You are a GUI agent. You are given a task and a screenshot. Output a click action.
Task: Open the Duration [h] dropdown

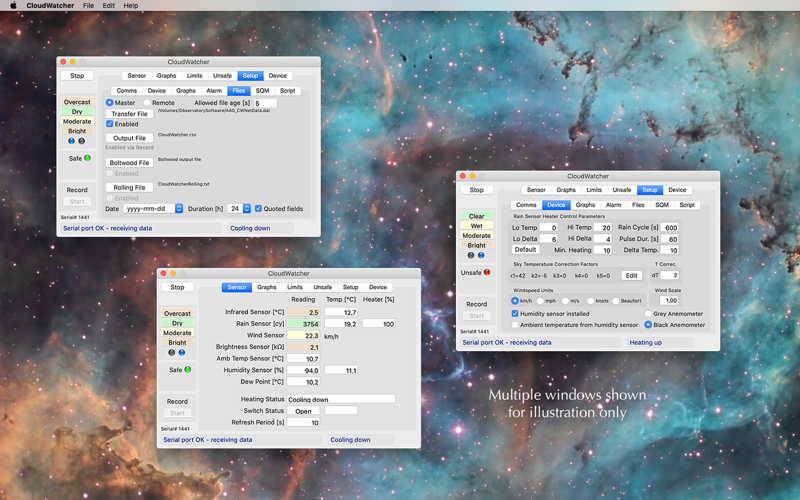point(239,209)
